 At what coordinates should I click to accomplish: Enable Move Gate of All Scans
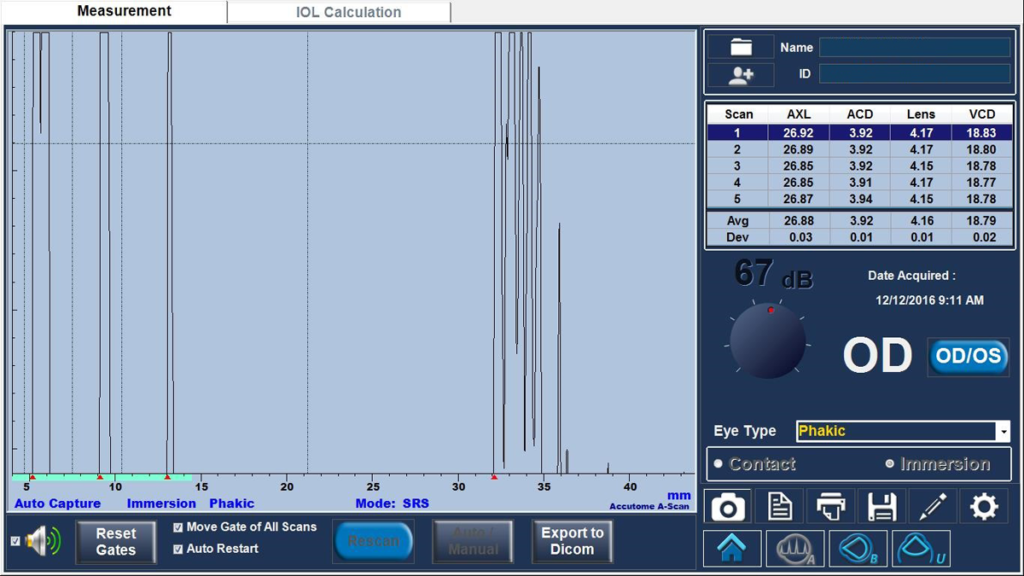(x=178, y=525)
